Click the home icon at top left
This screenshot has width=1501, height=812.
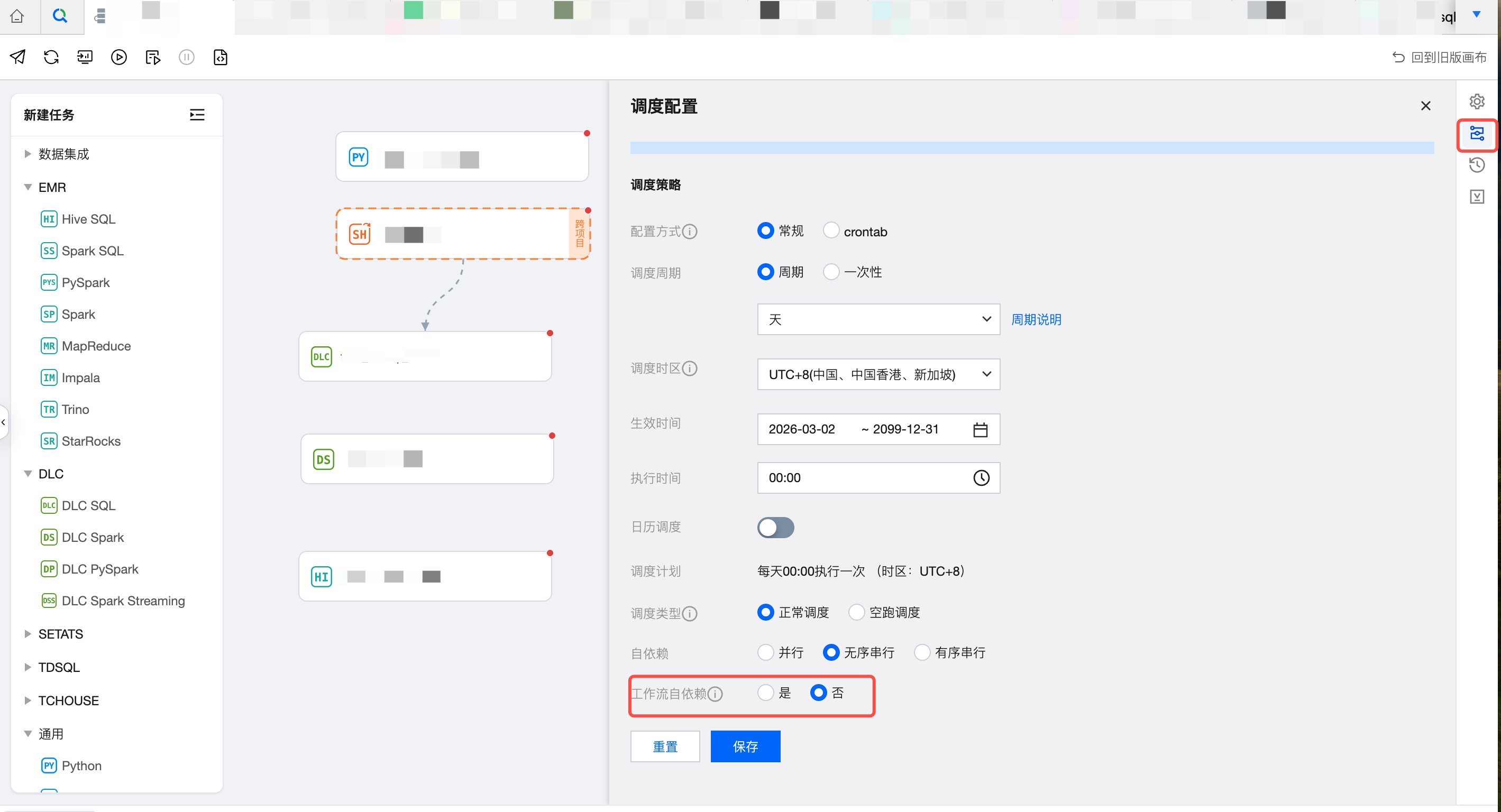point(17,16)
